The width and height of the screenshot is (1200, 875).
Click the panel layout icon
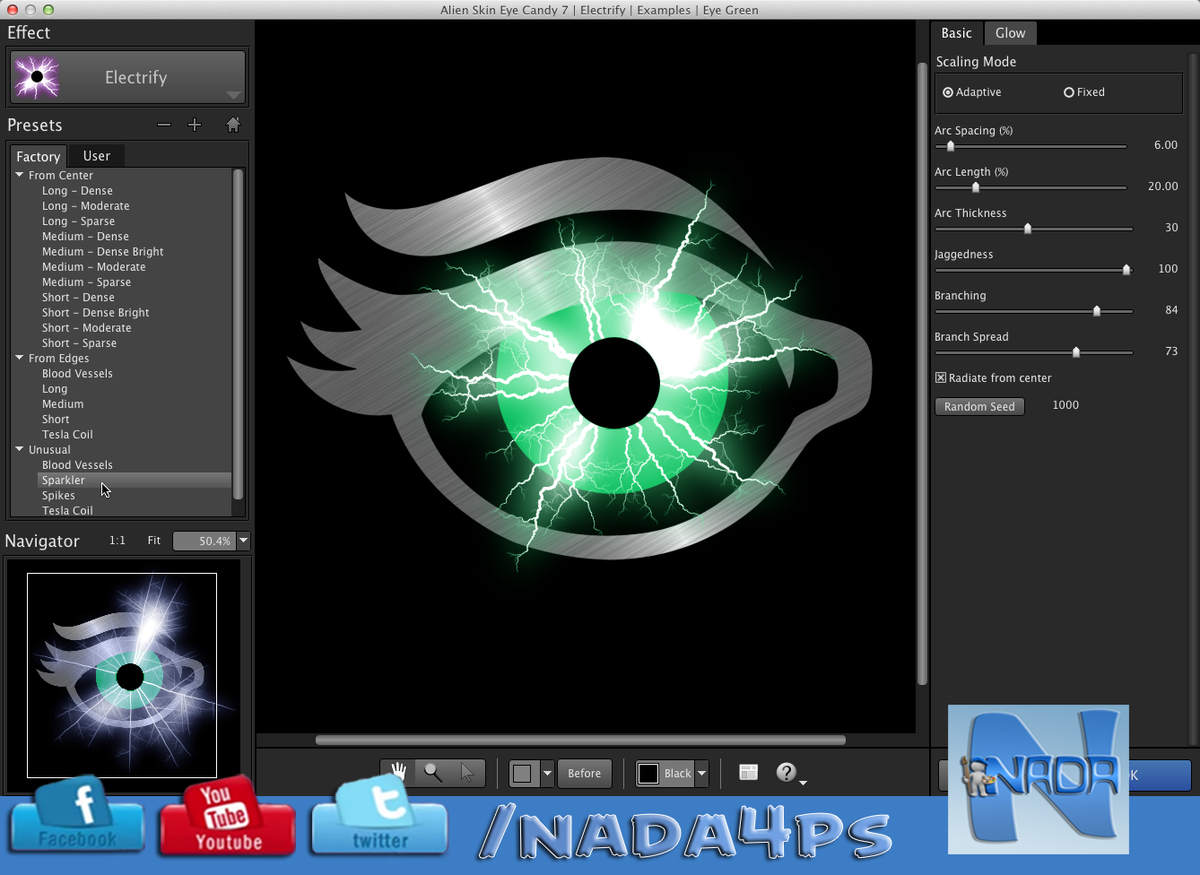click(x=748, y=772)
